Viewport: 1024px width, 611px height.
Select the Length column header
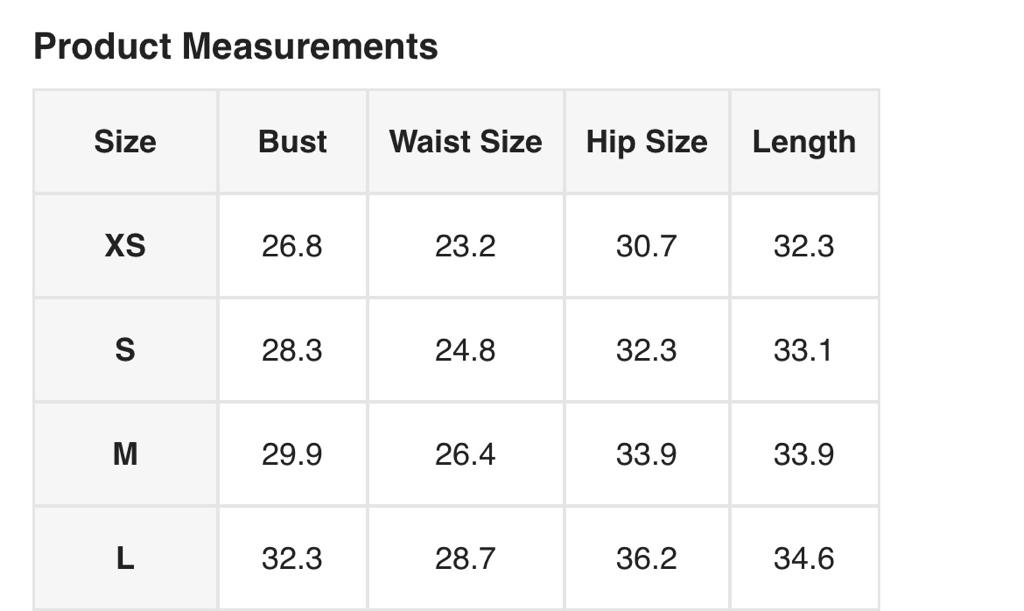[x=804, y=142]
